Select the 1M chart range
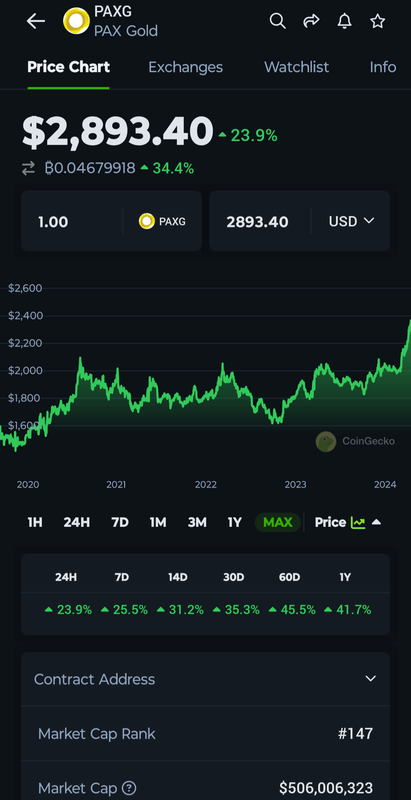This screenshot has height=800, width=411. pos(158,522)
